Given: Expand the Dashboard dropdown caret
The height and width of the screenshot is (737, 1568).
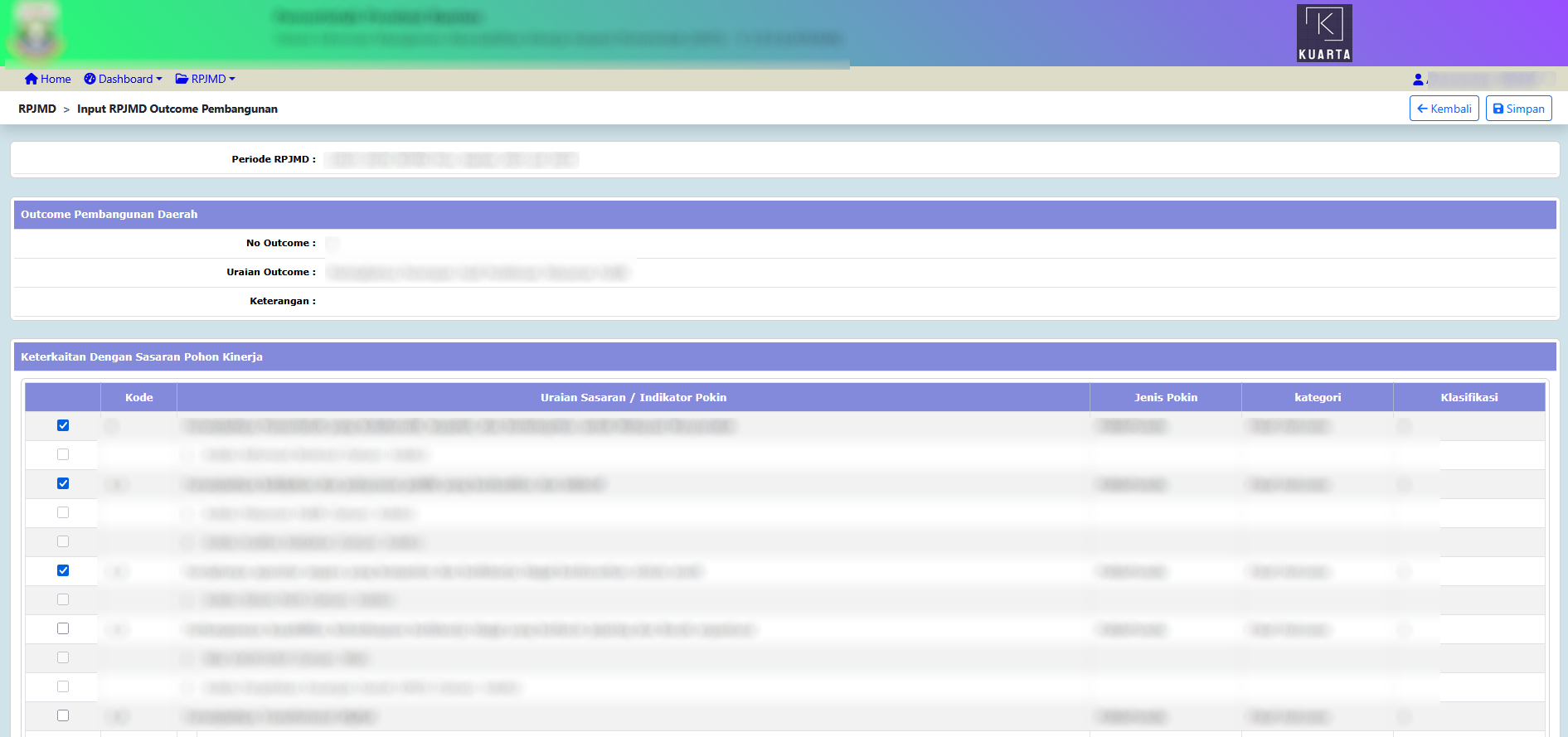Looking at the screenshot, I should click(159, 80).
